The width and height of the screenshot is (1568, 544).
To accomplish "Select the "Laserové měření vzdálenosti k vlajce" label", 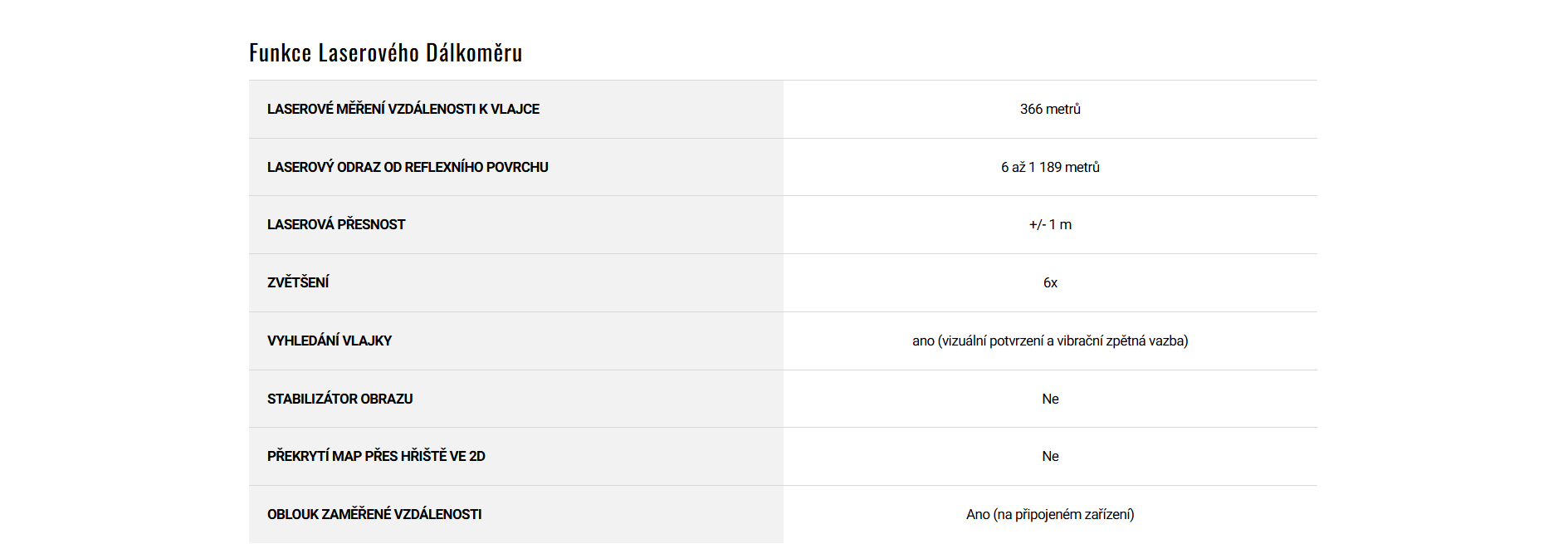I will coord(403,109).
